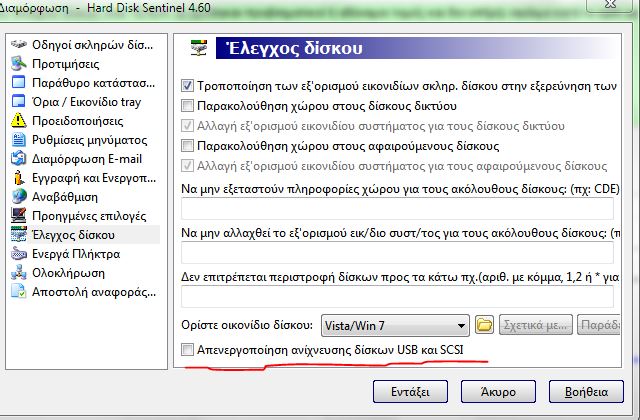The height and width of the screenshot is (420, 640).
Task: Click the Αποστολή αναφοράς document icon
Action: pyautogui.click(x=19, y=292)
